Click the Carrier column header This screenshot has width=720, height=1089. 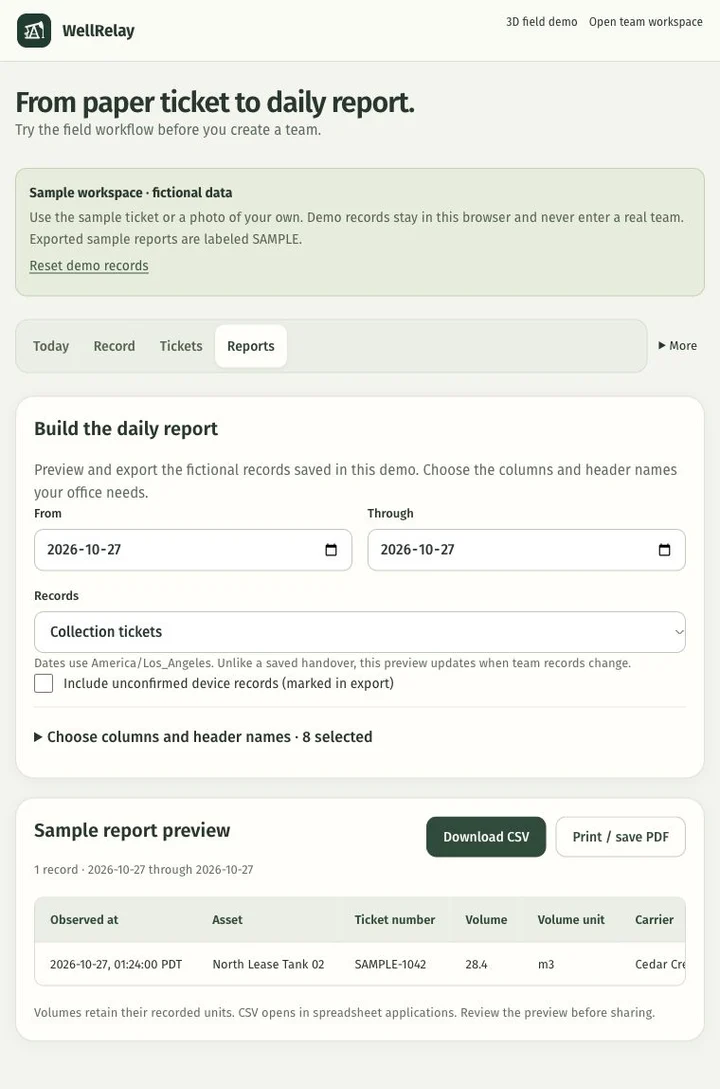[x=654, y=920]
